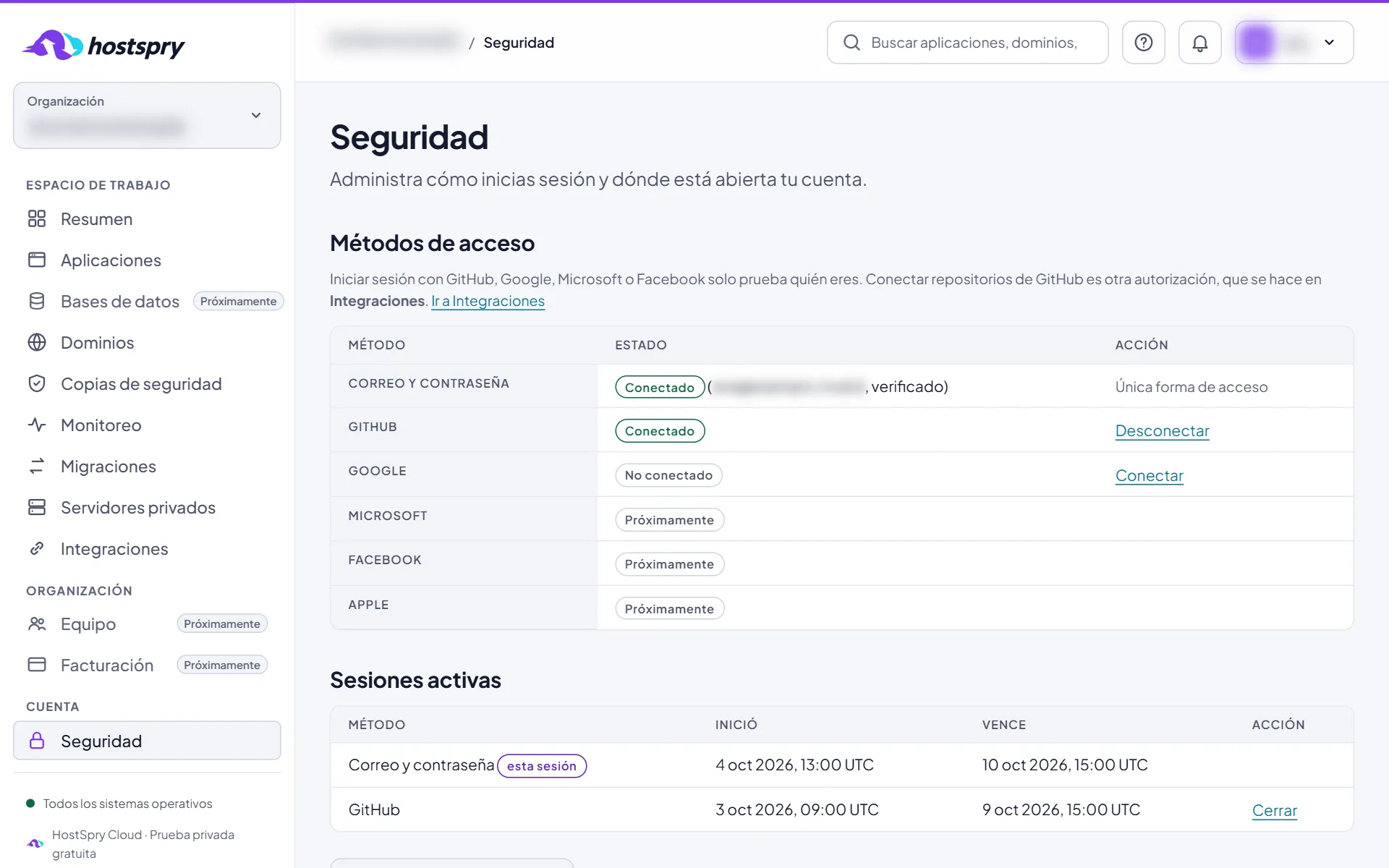
Task: Click the Resumen grid icon
Action: point(37,218)
